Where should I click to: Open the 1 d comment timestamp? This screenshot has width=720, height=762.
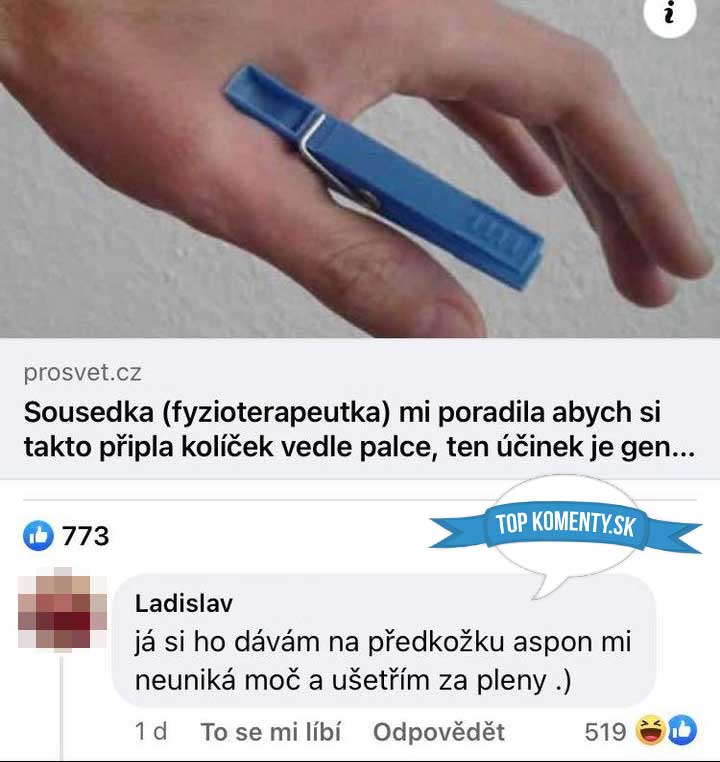coord(151,731)
